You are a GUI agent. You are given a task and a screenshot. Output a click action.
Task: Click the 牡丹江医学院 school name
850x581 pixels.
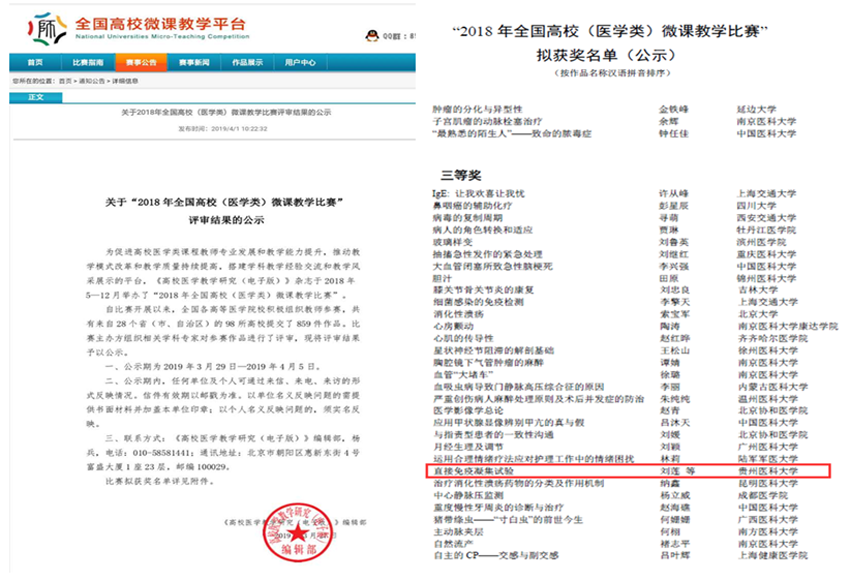[767, 230]
